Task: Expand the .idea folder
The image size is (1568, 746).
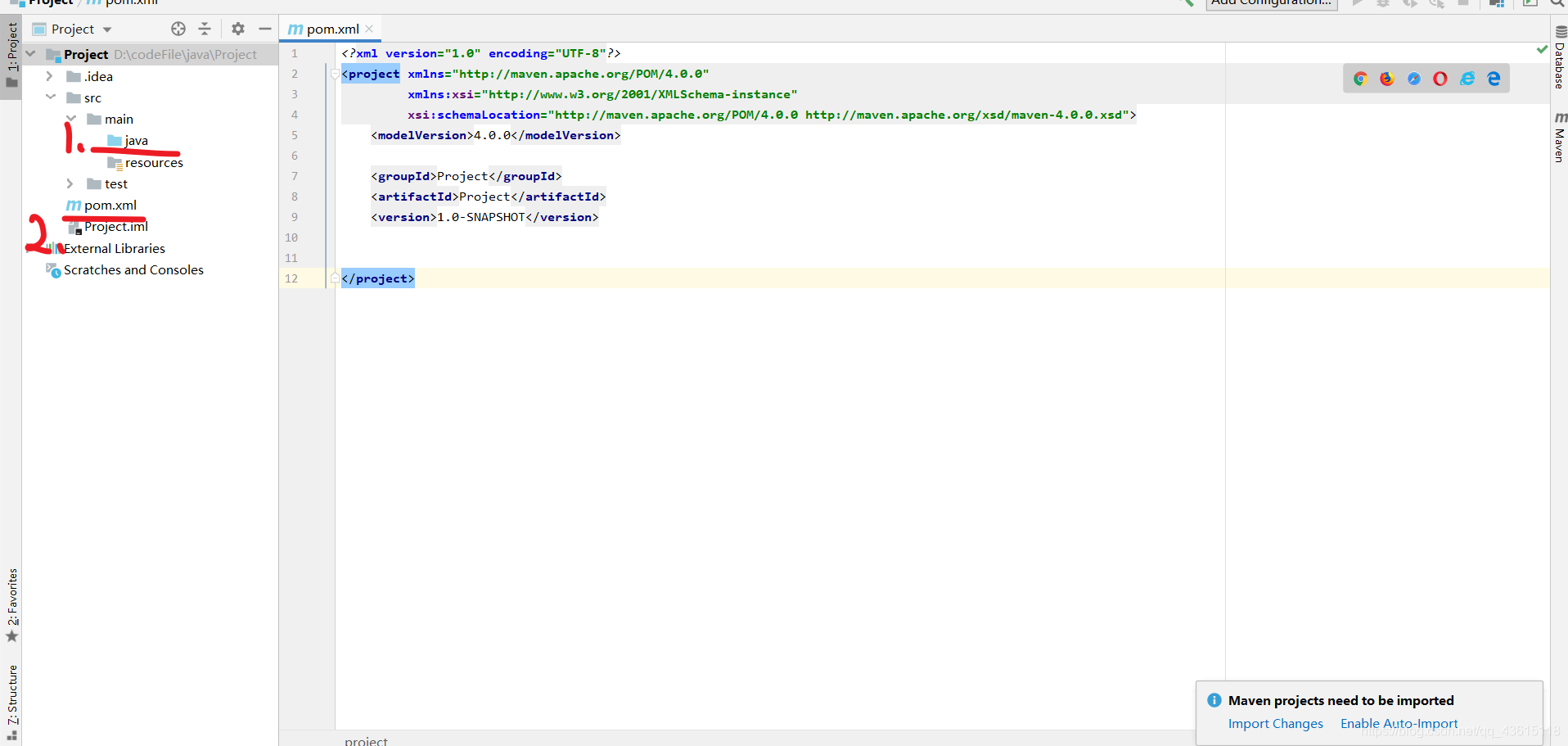Action: point(50,76)
